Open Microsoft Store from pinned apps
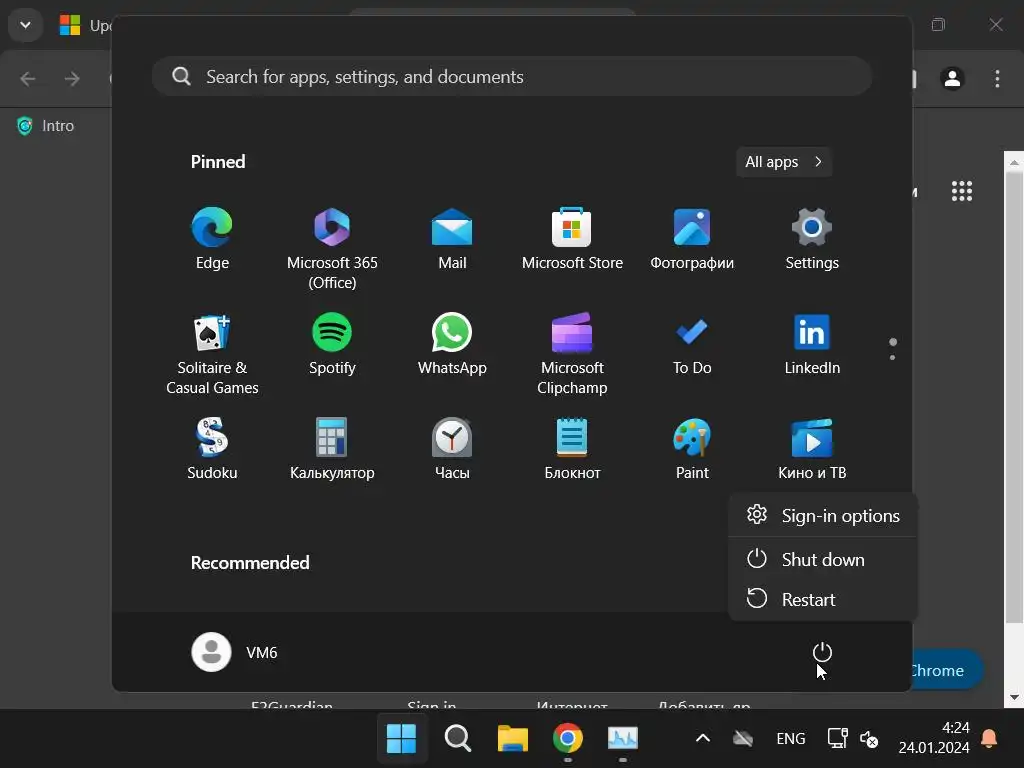The width and height of the screenshot is (1024, 768). tap(572, 238)
